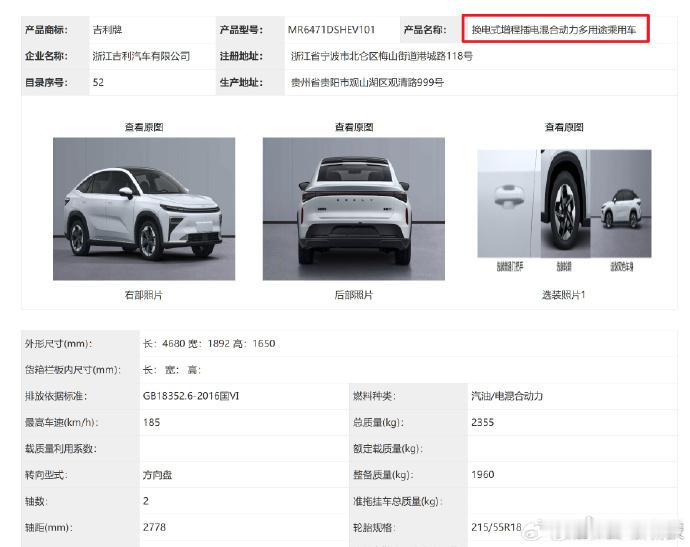Select catalog number 52
The width and height of the screenshot is (690, 547).
pyautogui.click(x=98, y=82)
